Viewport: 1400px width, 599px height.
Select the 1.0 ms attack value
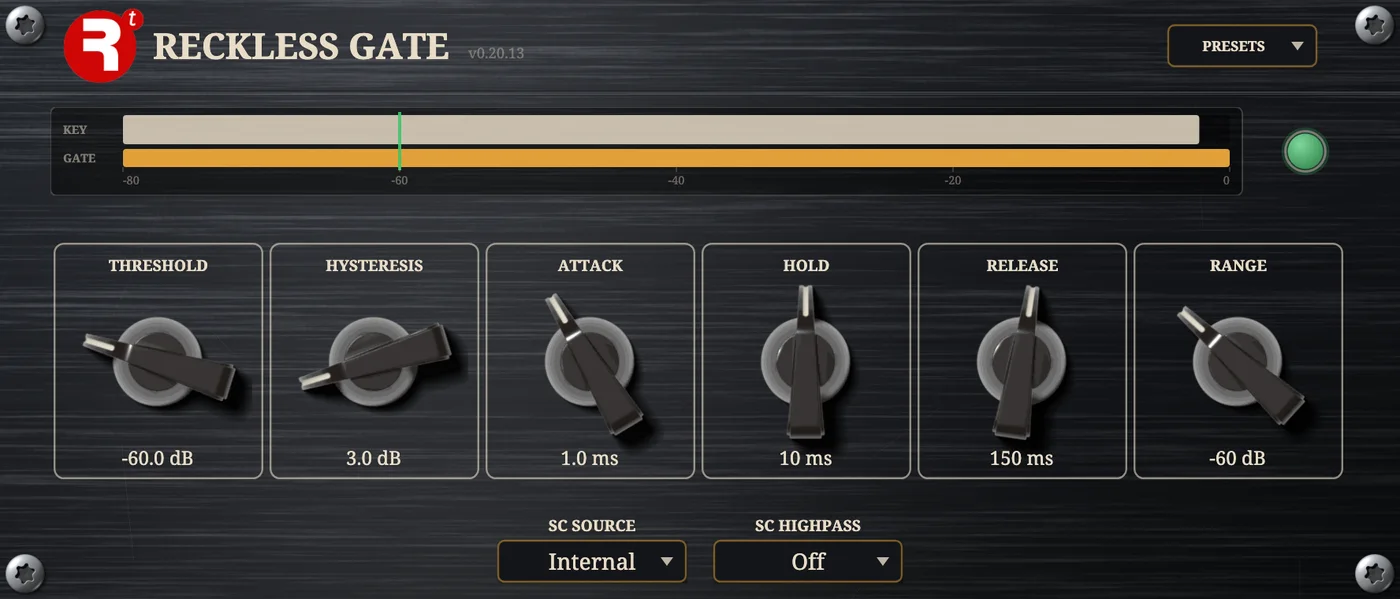[x=590, y=458]
